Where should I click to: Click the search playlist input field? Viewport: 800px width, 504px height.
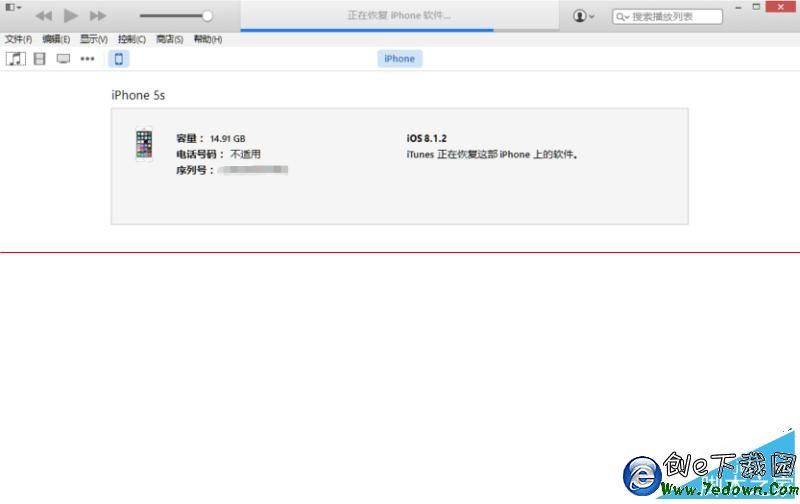point(667,17)
